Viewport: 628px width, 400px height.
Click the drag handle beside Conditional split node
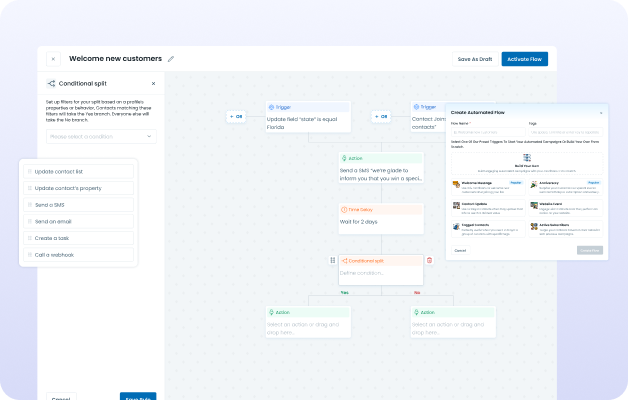click(332, 260)
